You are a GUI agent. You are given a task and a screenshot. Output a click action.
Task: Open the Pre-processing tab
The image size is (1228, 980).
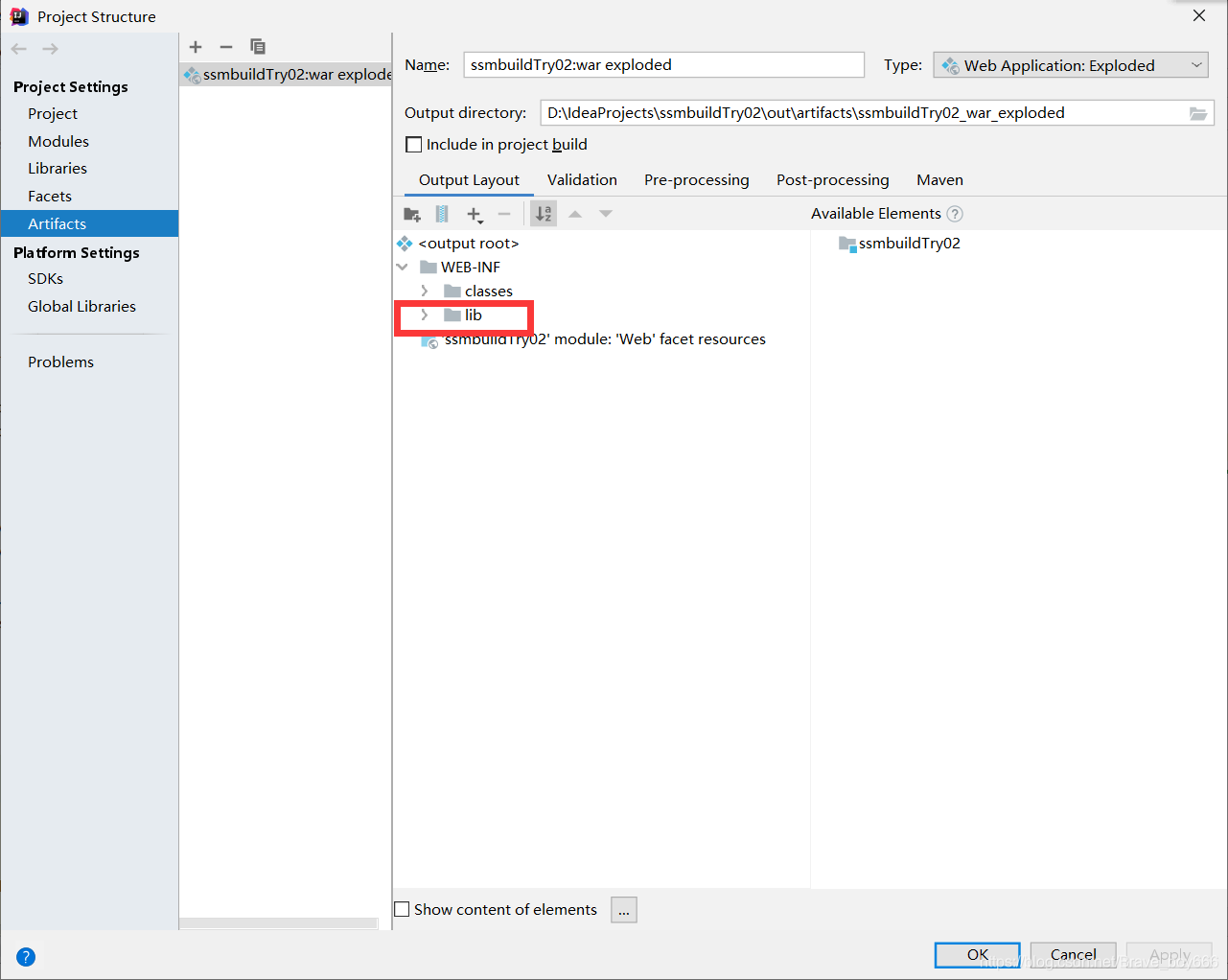(697, 180)
